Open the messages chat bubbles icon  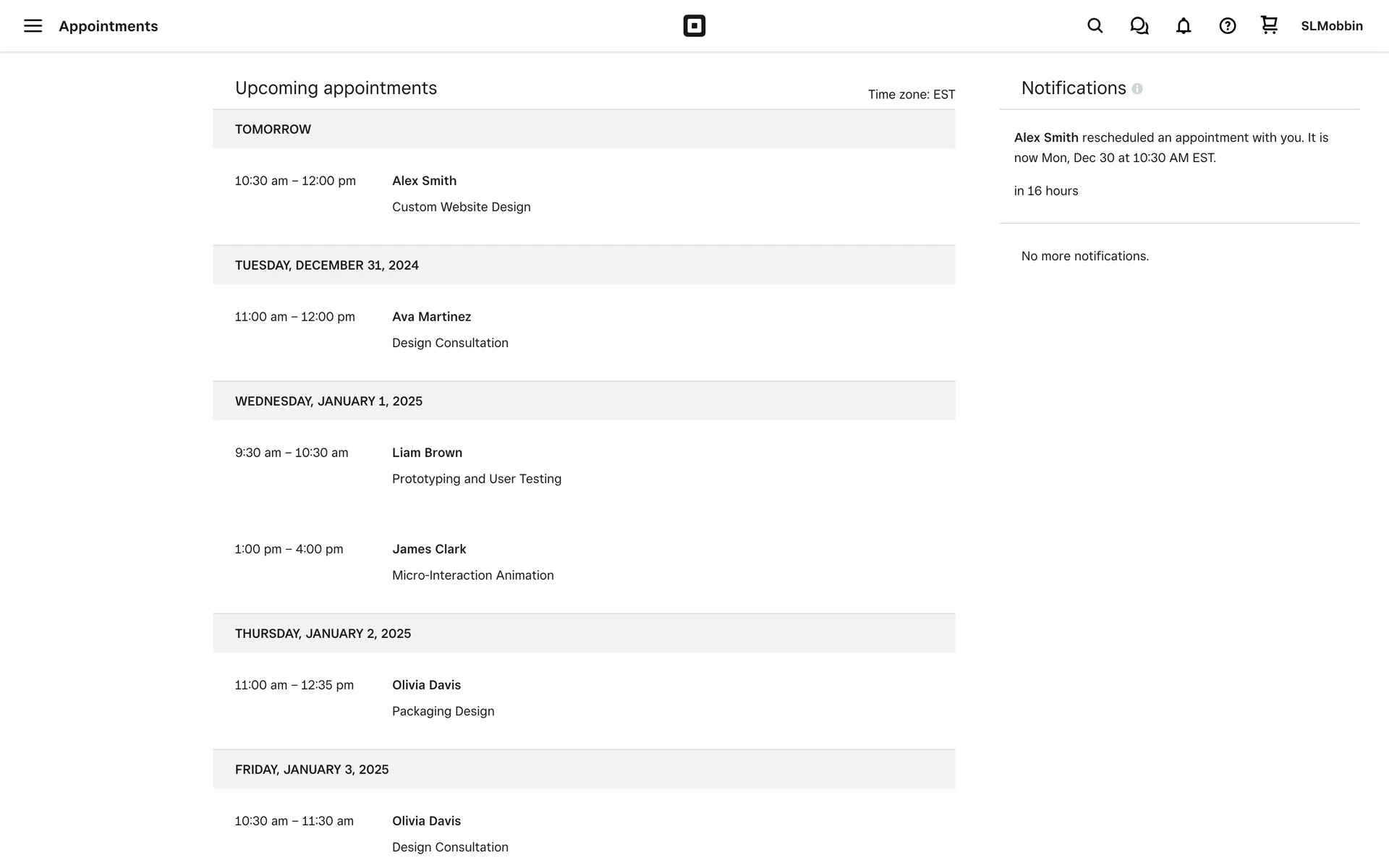[1139, 26]
